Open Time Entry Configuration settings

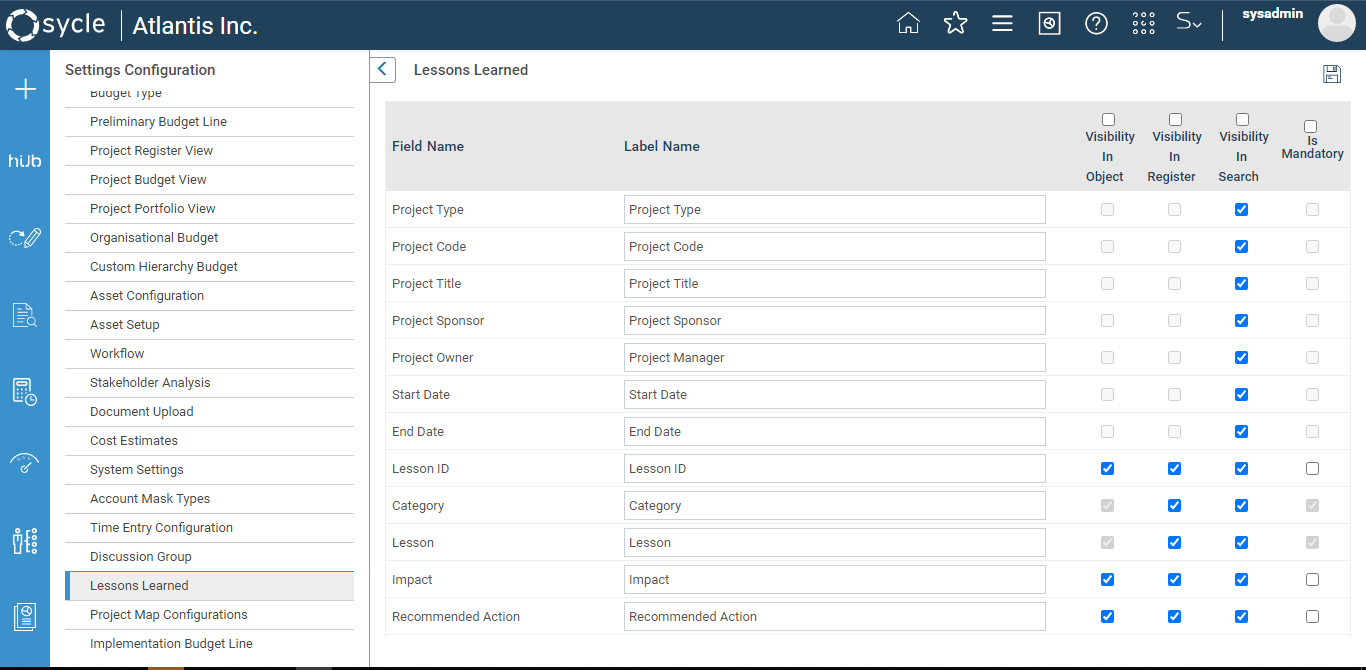tap(209, 528)
